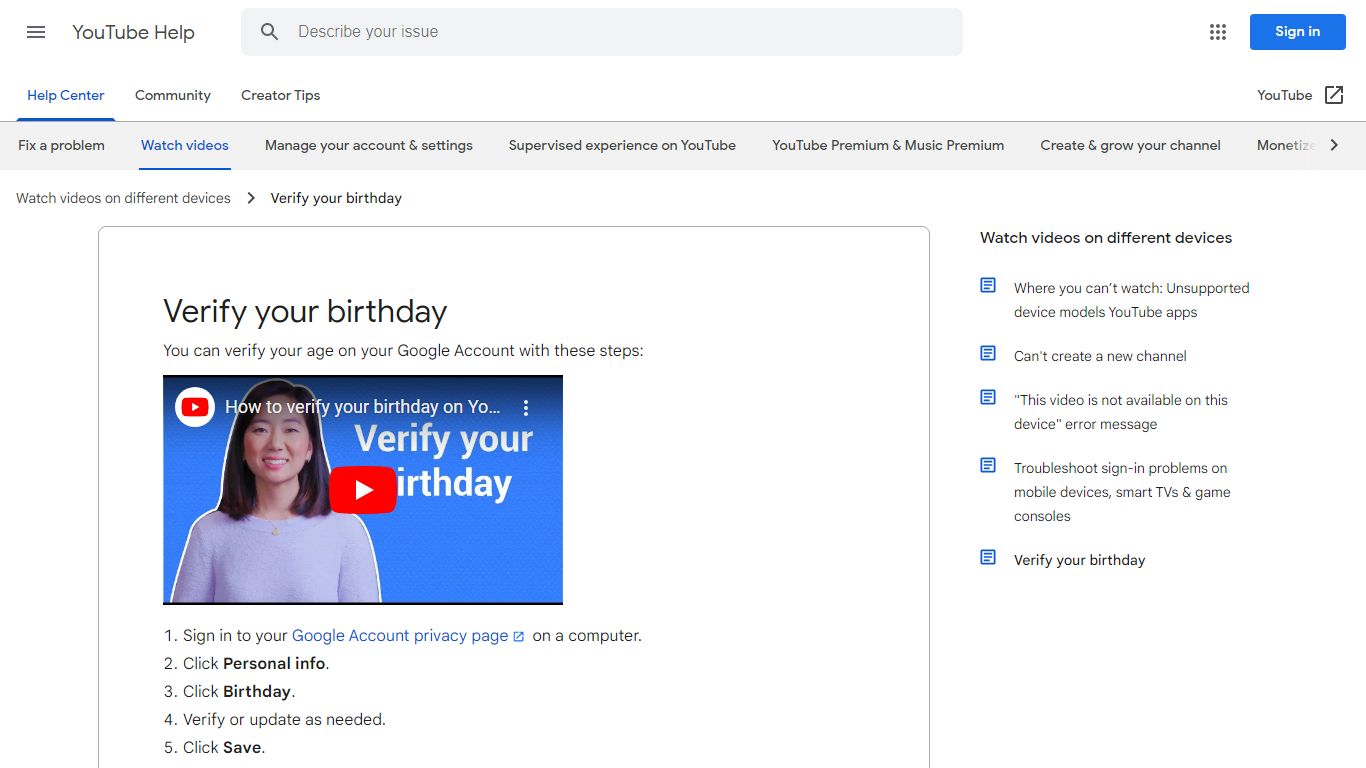
Task: Click the breadcrumb chevron separator
Action: click(x=251, y=198)
